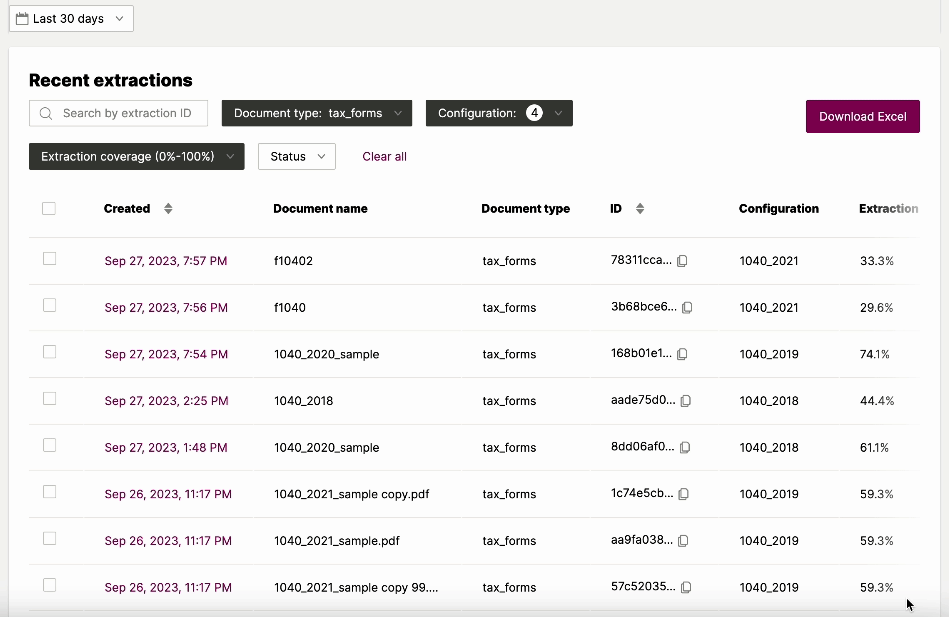This screenshot has width=949, height=617.
Task: Expand the Configuration filter dropdown
Action: pos(499,113)
